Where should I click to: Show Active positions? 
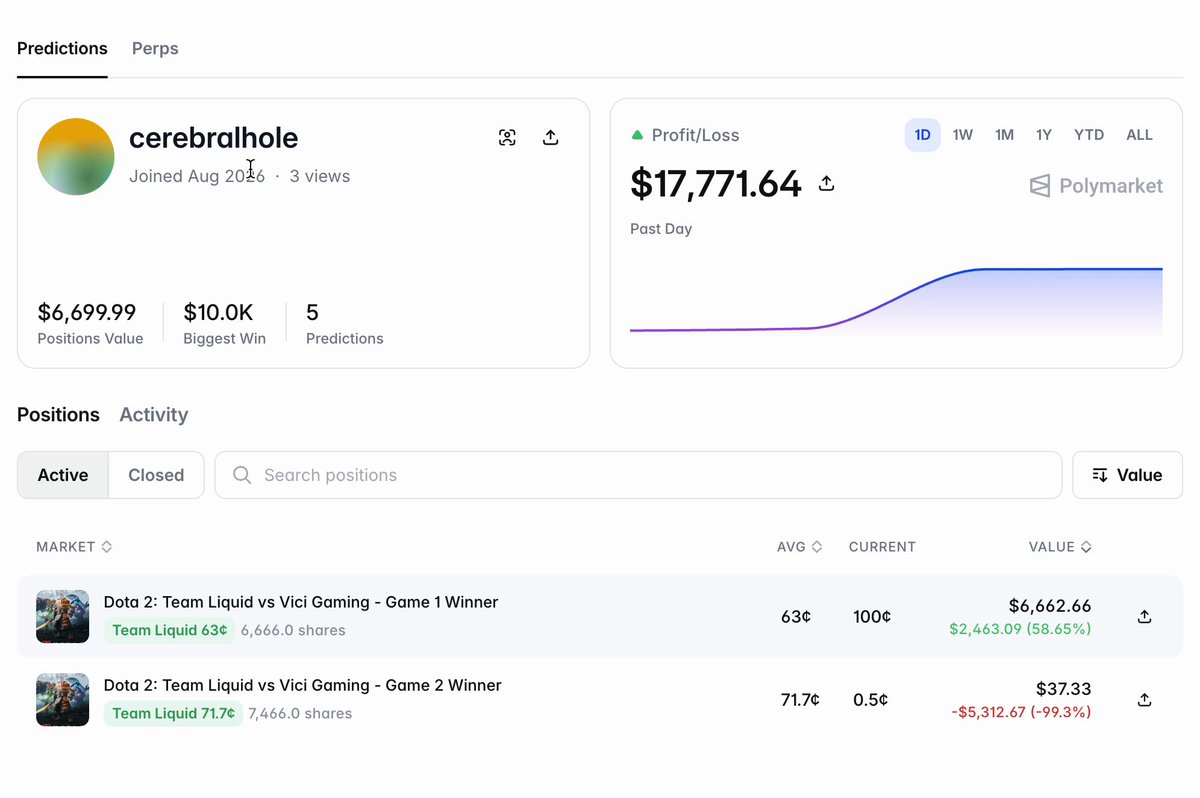coord(63,475)
